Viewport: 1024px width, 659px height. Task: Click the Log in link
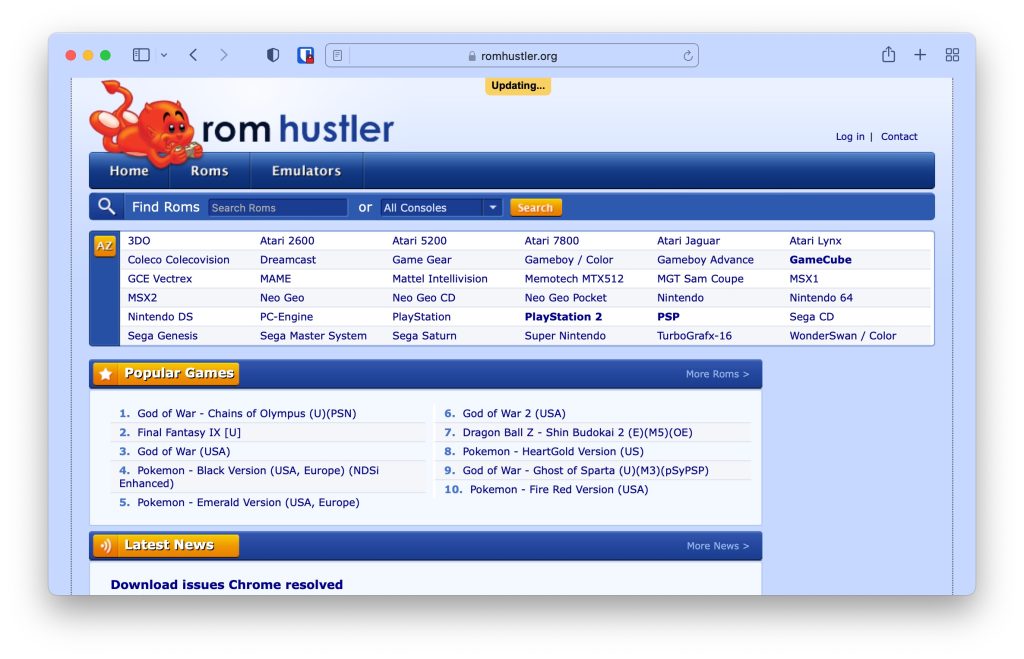coord(850,137)
